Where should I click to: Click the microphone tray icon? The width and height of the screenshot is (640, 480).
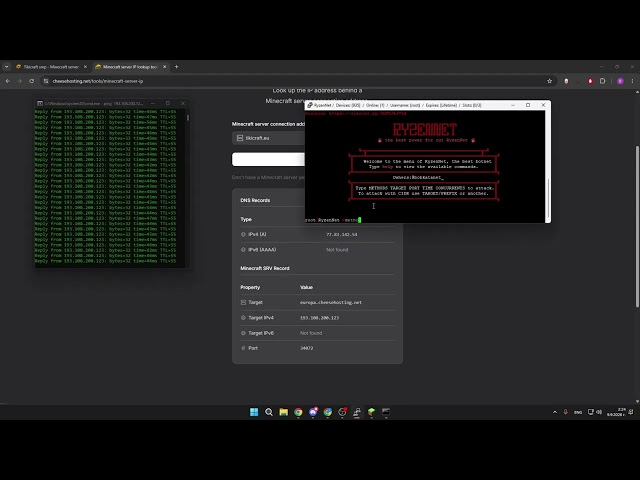[x=565, y=412]
